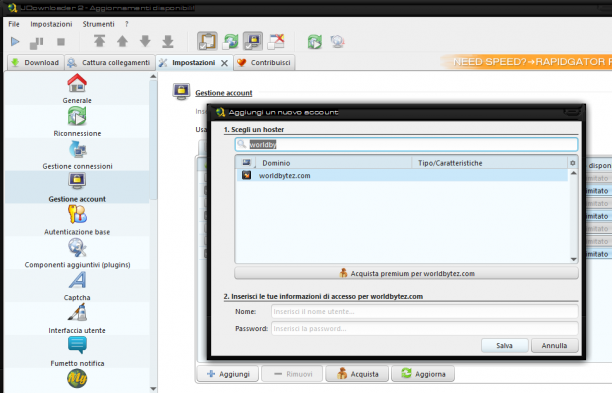Switch to Cattura collegamenti tab
Viewport: 612px width, 393px height.
(x=109, y=62)
